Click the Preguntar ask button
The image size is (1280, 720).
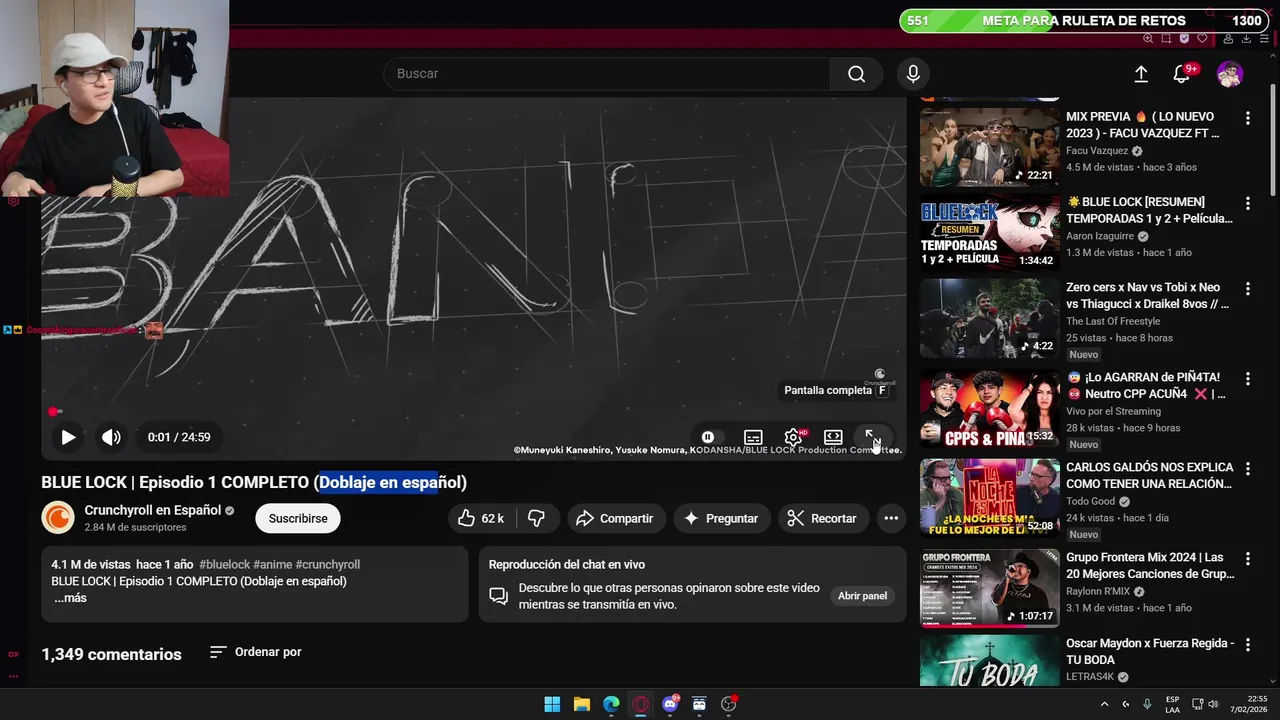[721, 518]
